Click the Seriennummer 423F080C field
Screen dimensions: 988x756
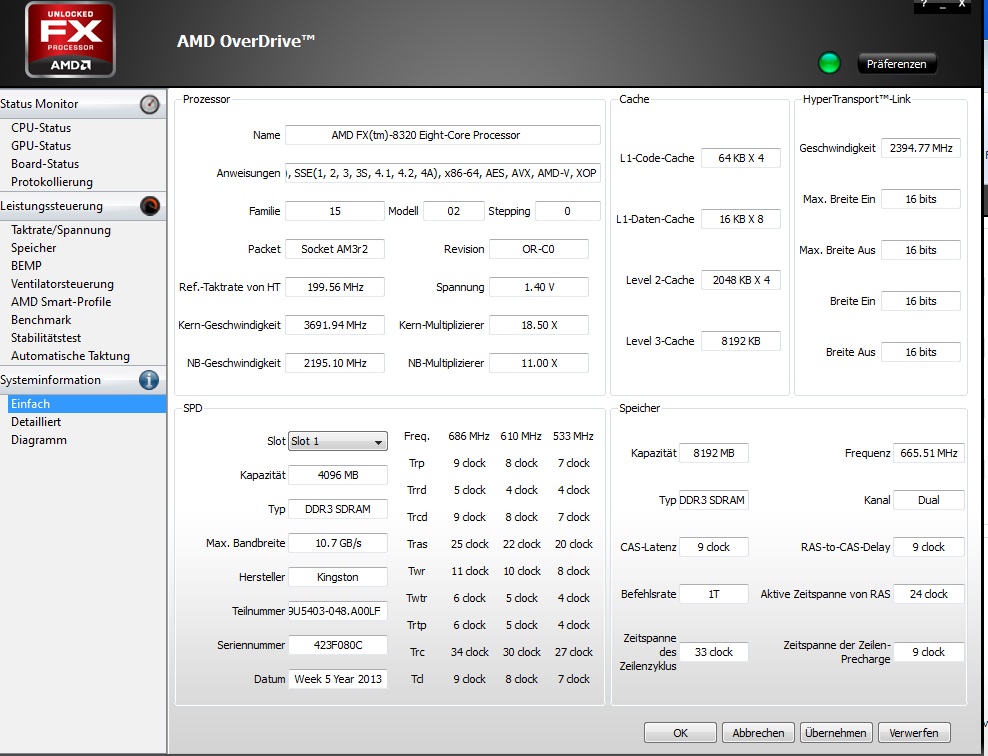[338, 645]
